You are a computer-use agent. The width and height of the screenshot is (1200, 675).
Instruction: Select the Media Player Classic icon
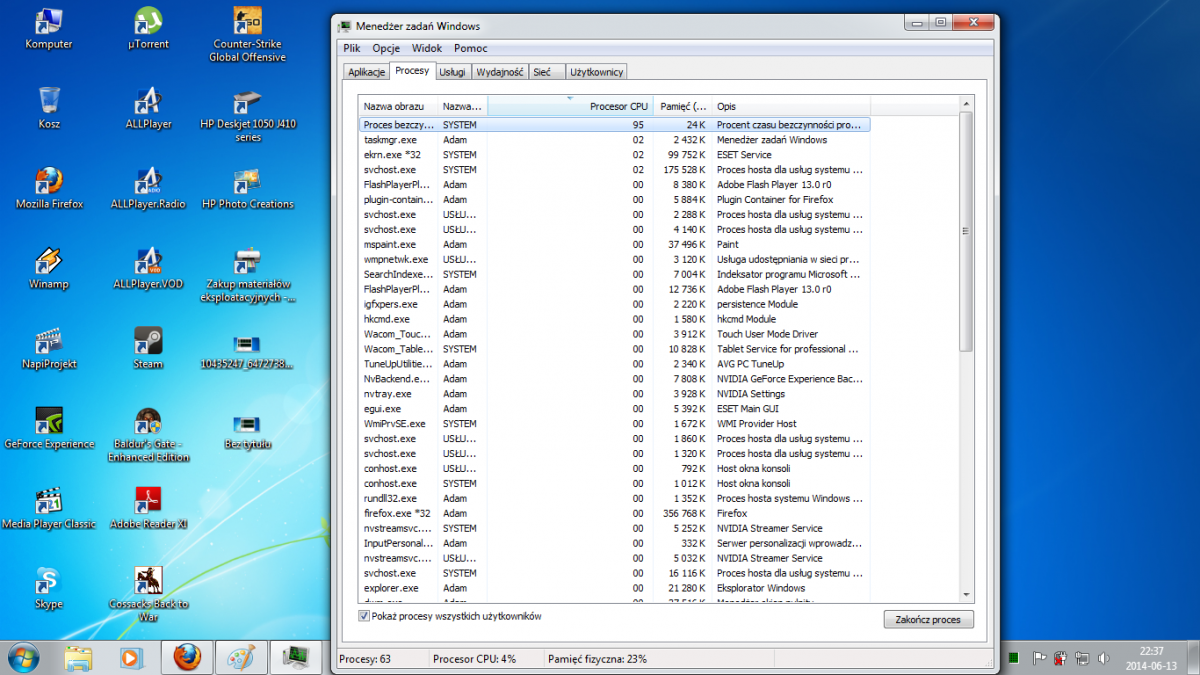49,508
